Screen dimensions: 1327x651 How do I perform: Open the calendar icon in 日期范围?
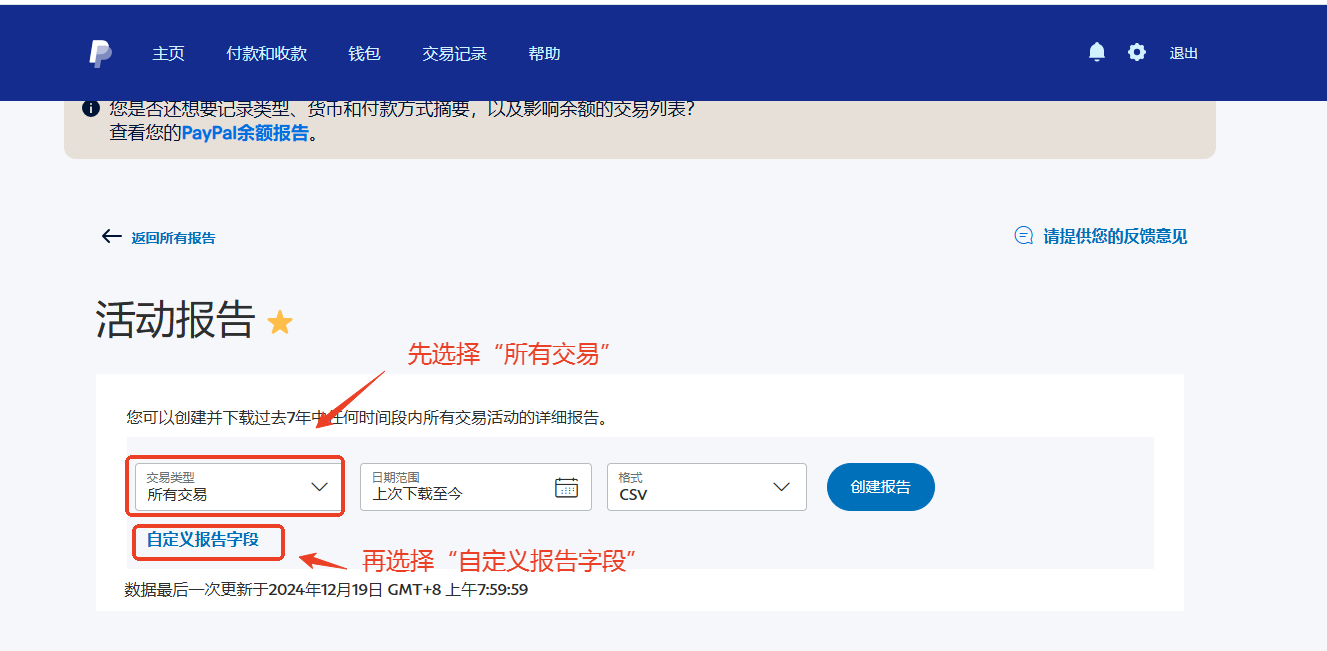566,487
